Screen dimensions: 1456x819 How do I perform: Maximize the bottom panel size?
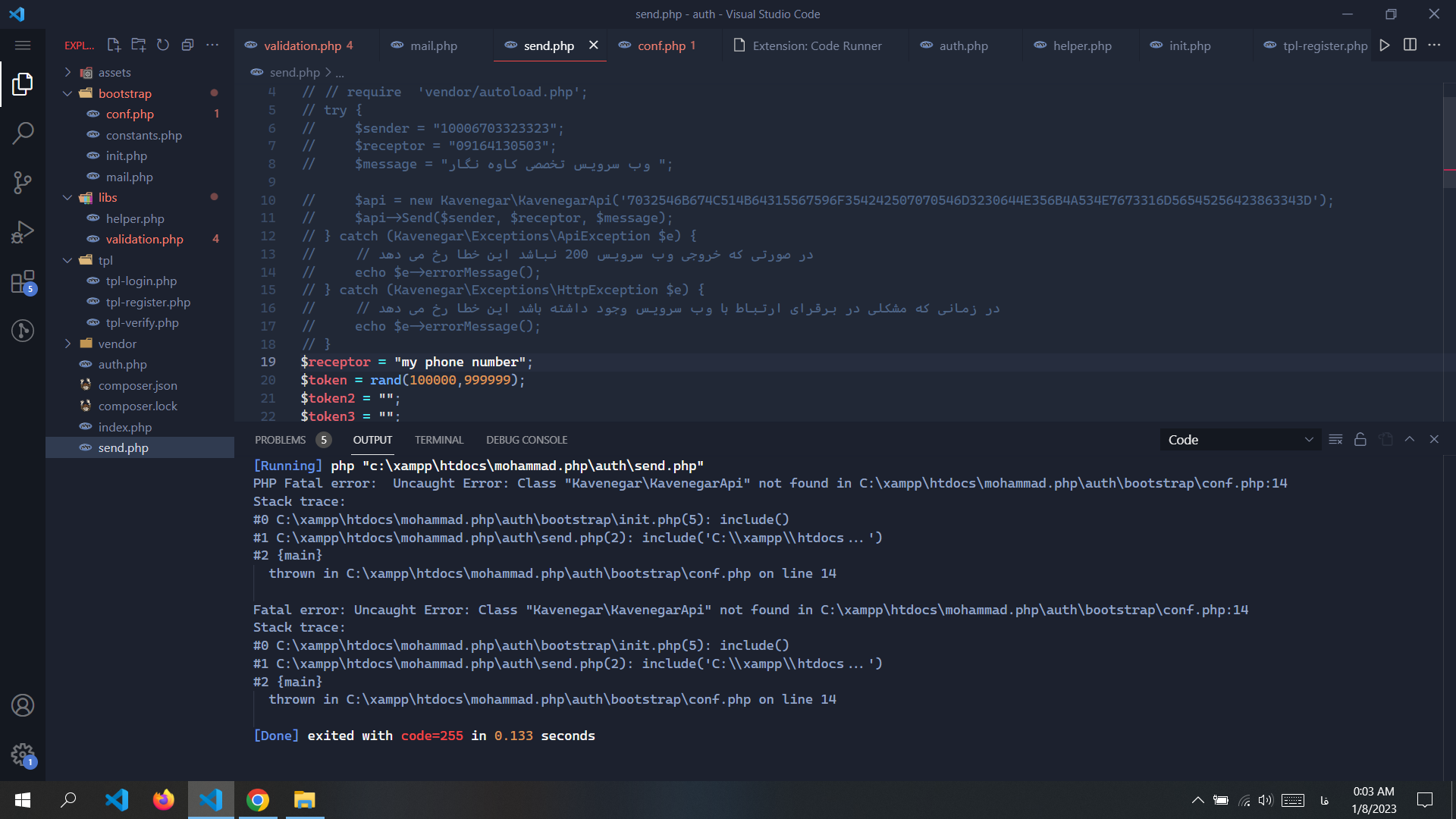(1410, 440)
